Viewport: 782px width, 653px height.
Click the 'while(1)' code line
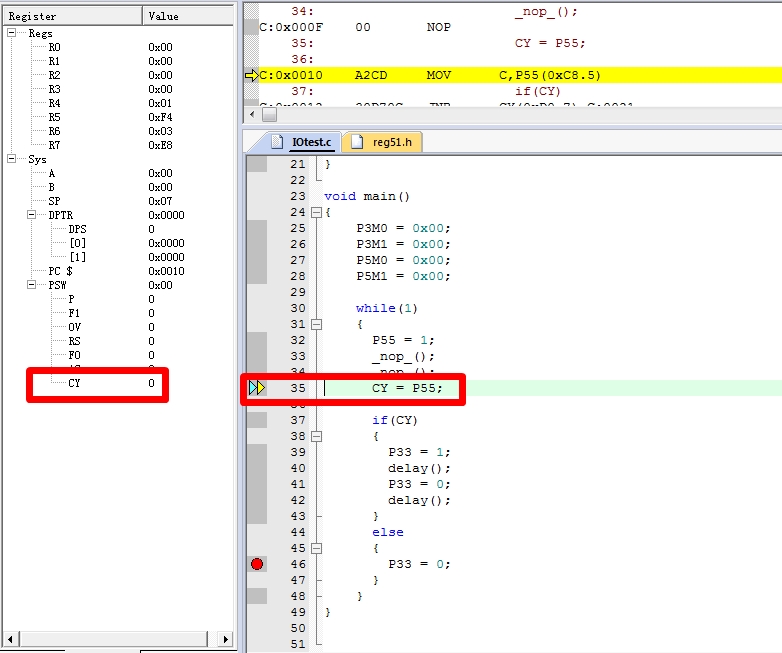(x=387, y=308)
